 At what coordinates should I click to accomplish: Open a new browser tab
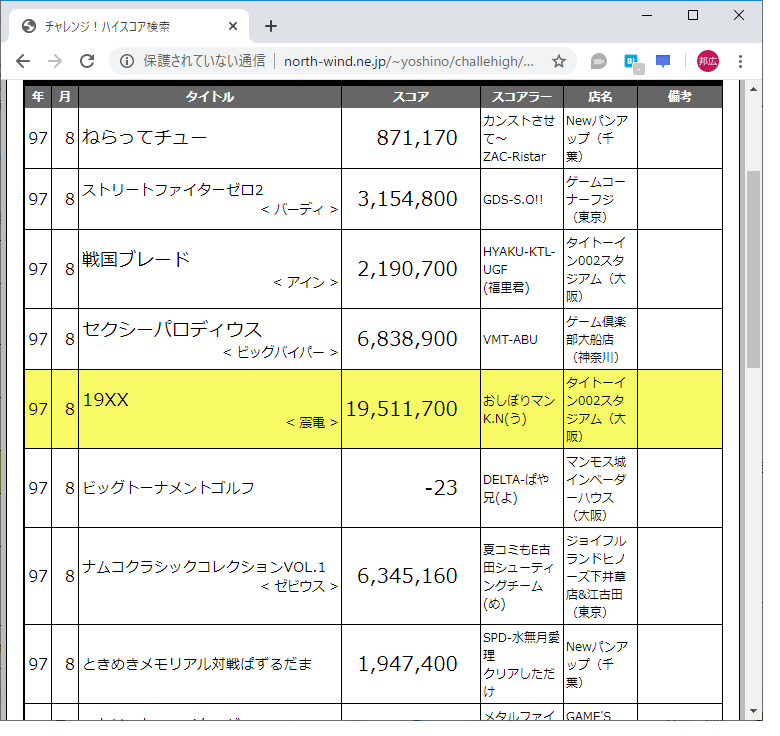pos(271,26)
